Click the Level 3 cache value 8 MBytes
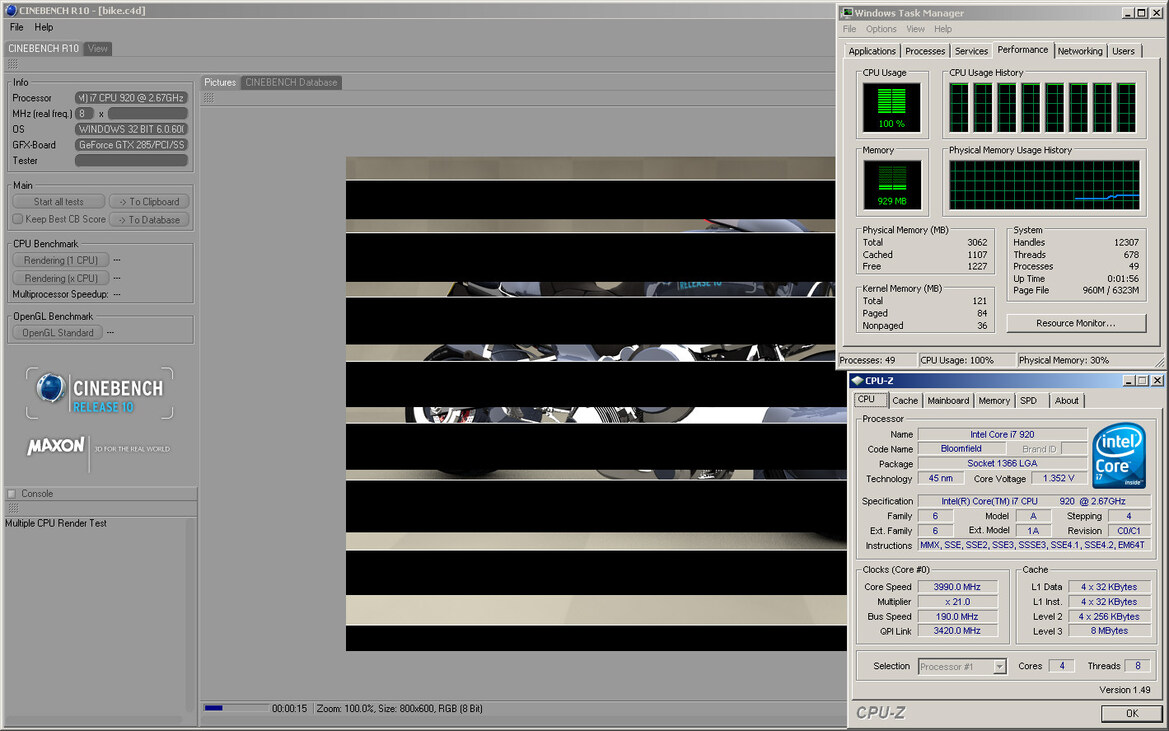The height and width of the screenshot is (731, 1169). [x=1109, y=631]
